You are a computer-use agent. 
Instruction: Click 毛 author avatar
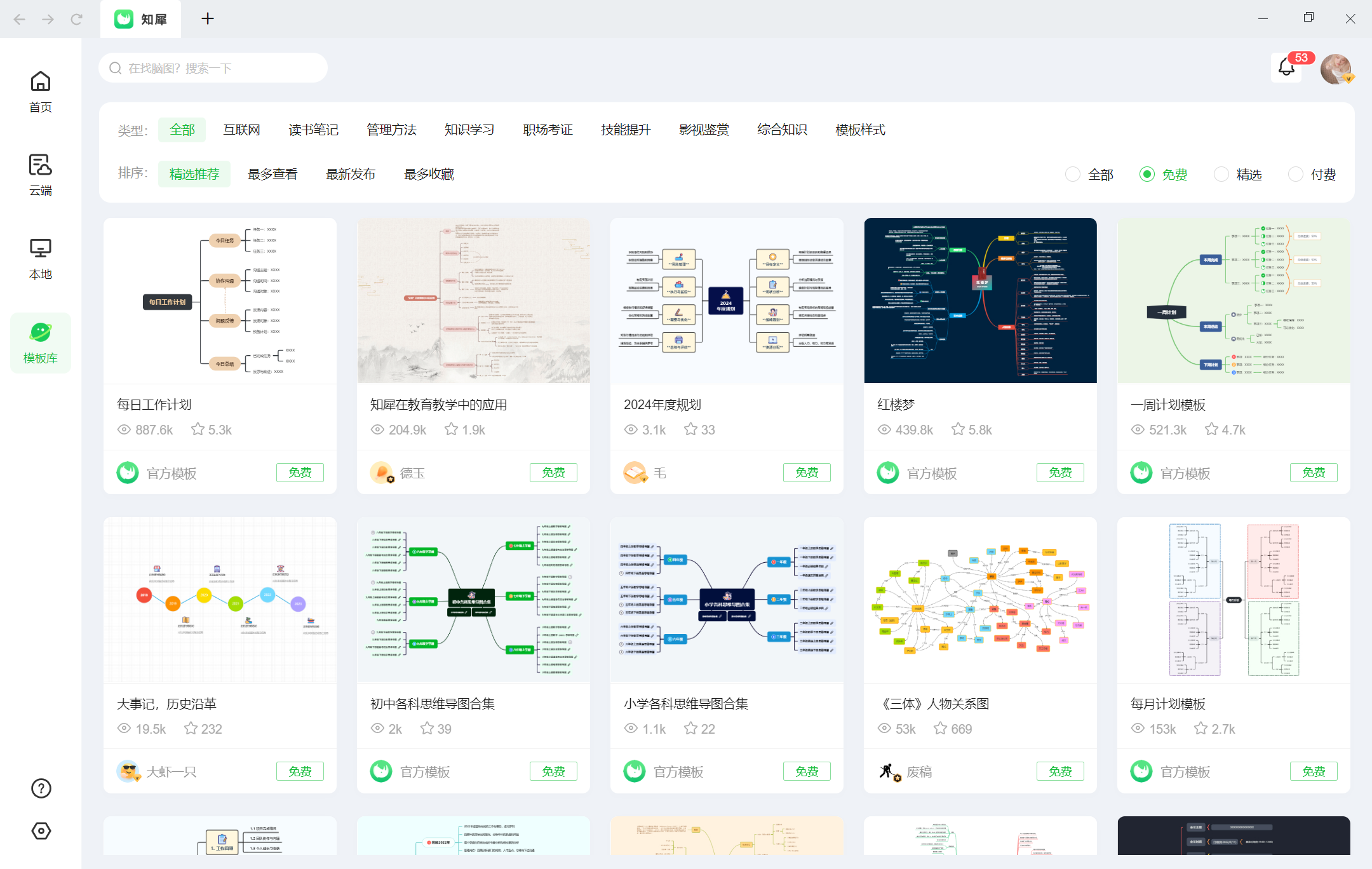click(x=635, y=473)
